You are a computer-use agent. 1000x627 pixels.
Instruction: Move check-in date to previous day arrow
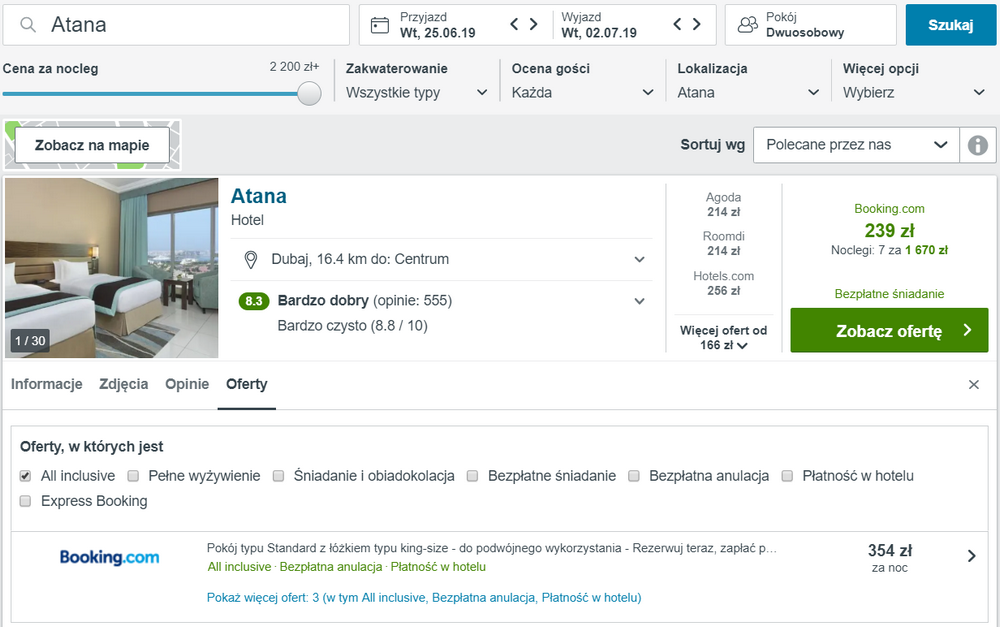(514, 24)
